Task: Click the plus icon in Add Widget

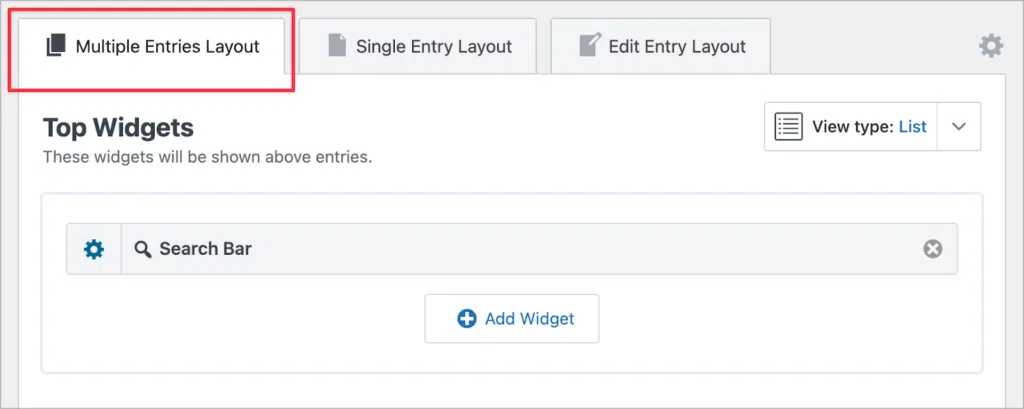Action: (x=467, y=319)
